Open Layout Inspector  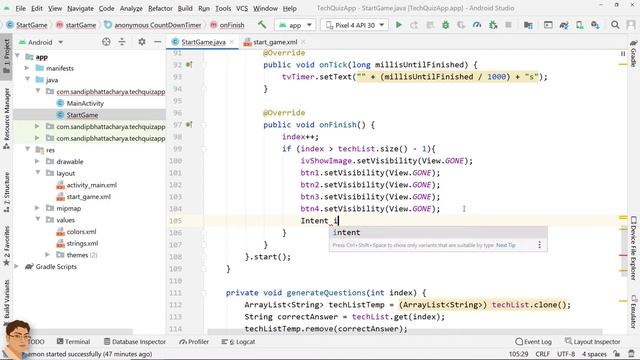[x=593, y=342]
